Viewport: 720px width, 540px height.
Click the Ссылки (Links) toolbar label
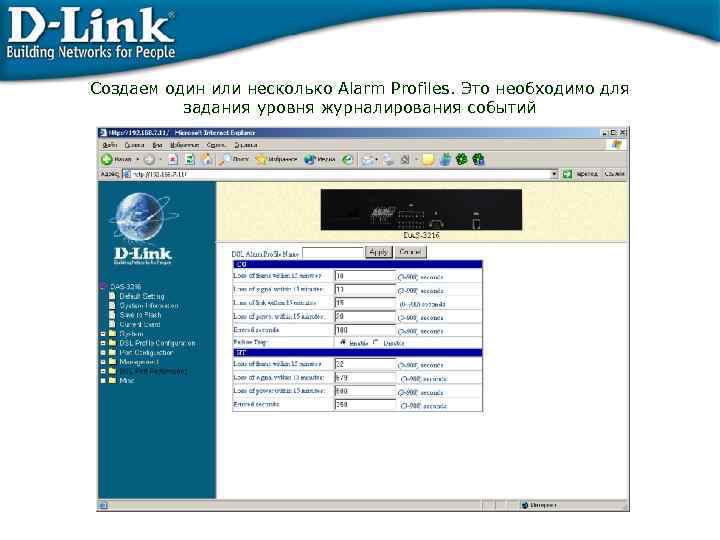[614, 174]
